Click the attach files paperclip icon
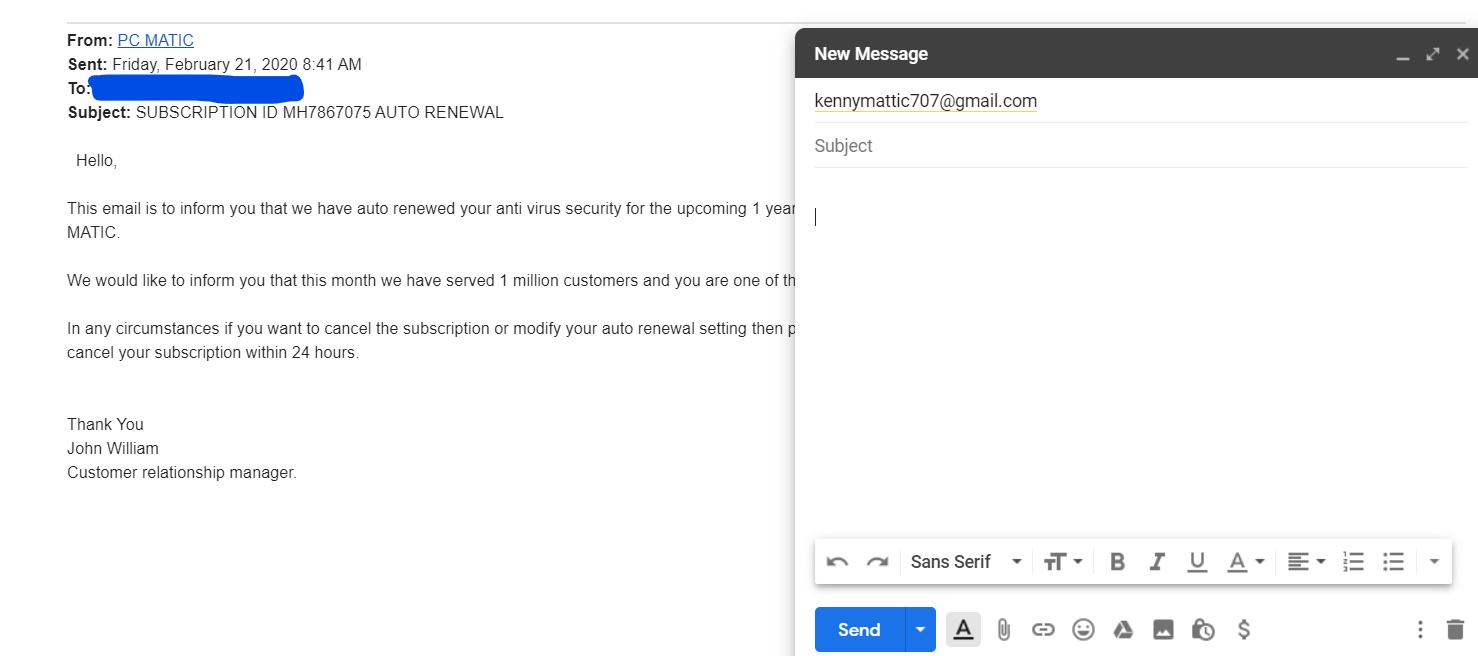Image resolution: width=1478 pixels, height=656 pixels. (x=1004, y=630)
